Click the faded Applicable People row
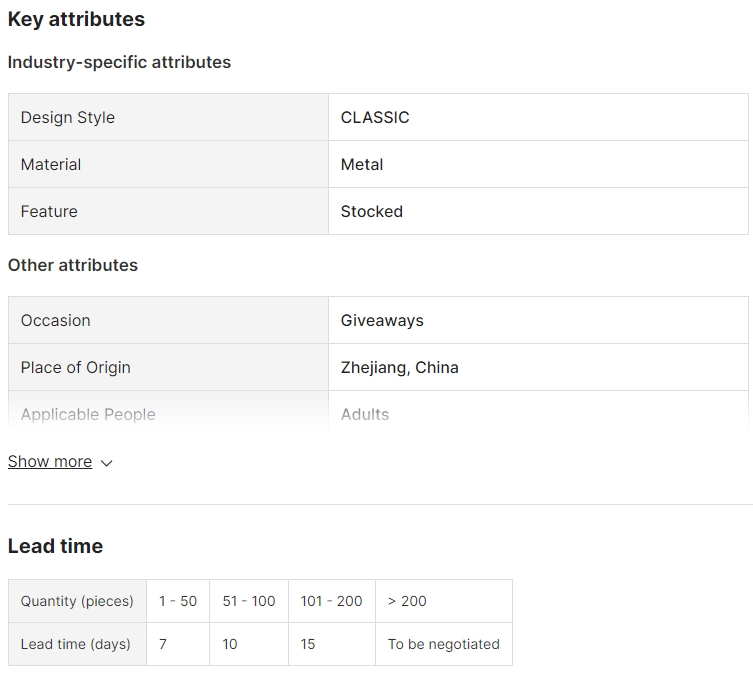The image size is (753, 698). point(378,411)
